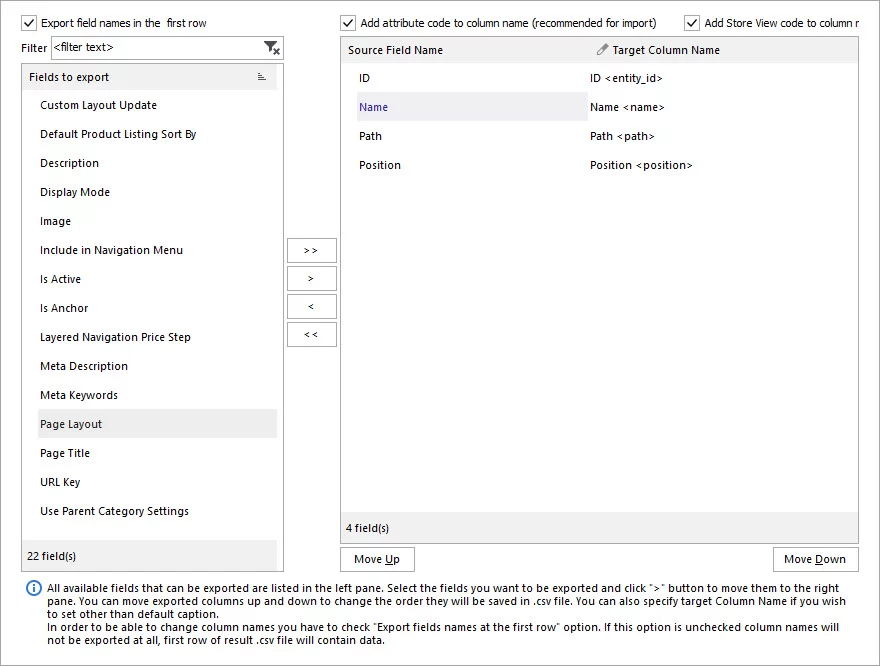Select the Name source field row

[x=472, y=107]
